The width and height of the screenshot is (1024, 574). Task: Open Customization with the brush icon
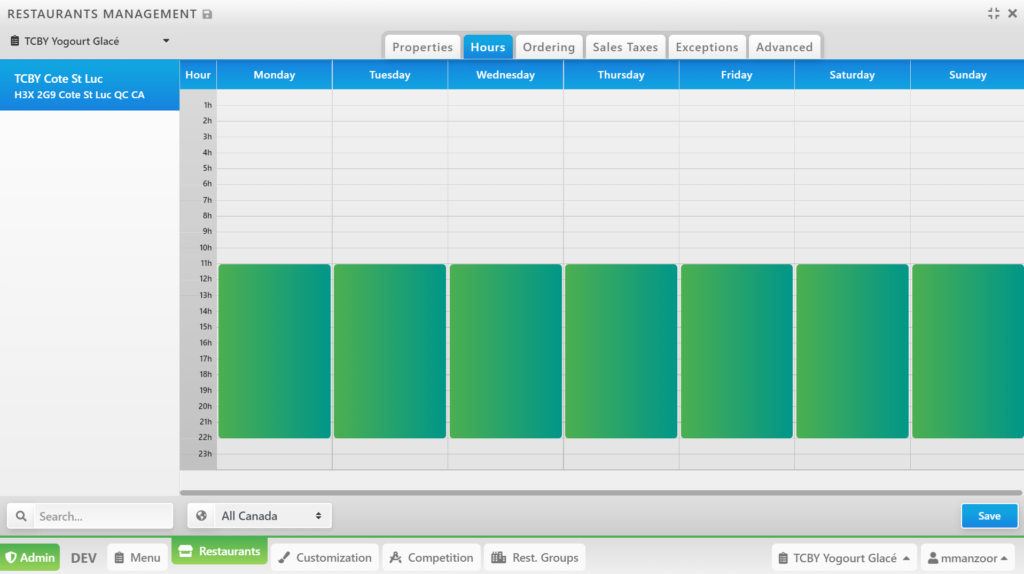pos(325,558)
